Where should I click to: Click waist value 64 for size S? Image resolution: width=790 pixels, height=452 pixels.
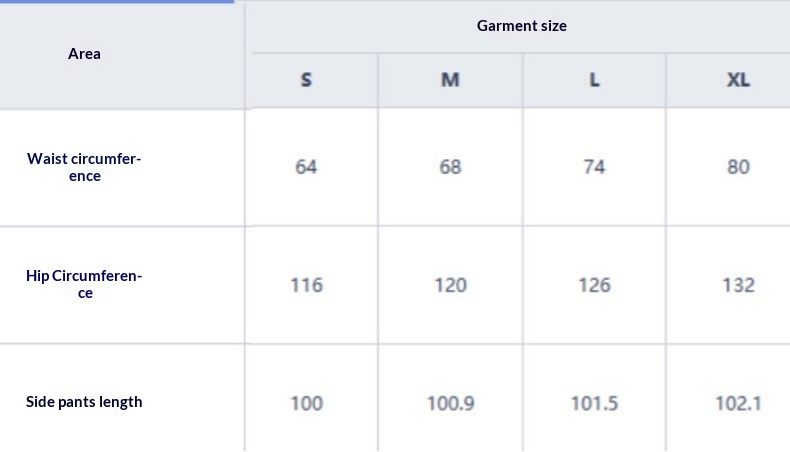click(306, 167)
